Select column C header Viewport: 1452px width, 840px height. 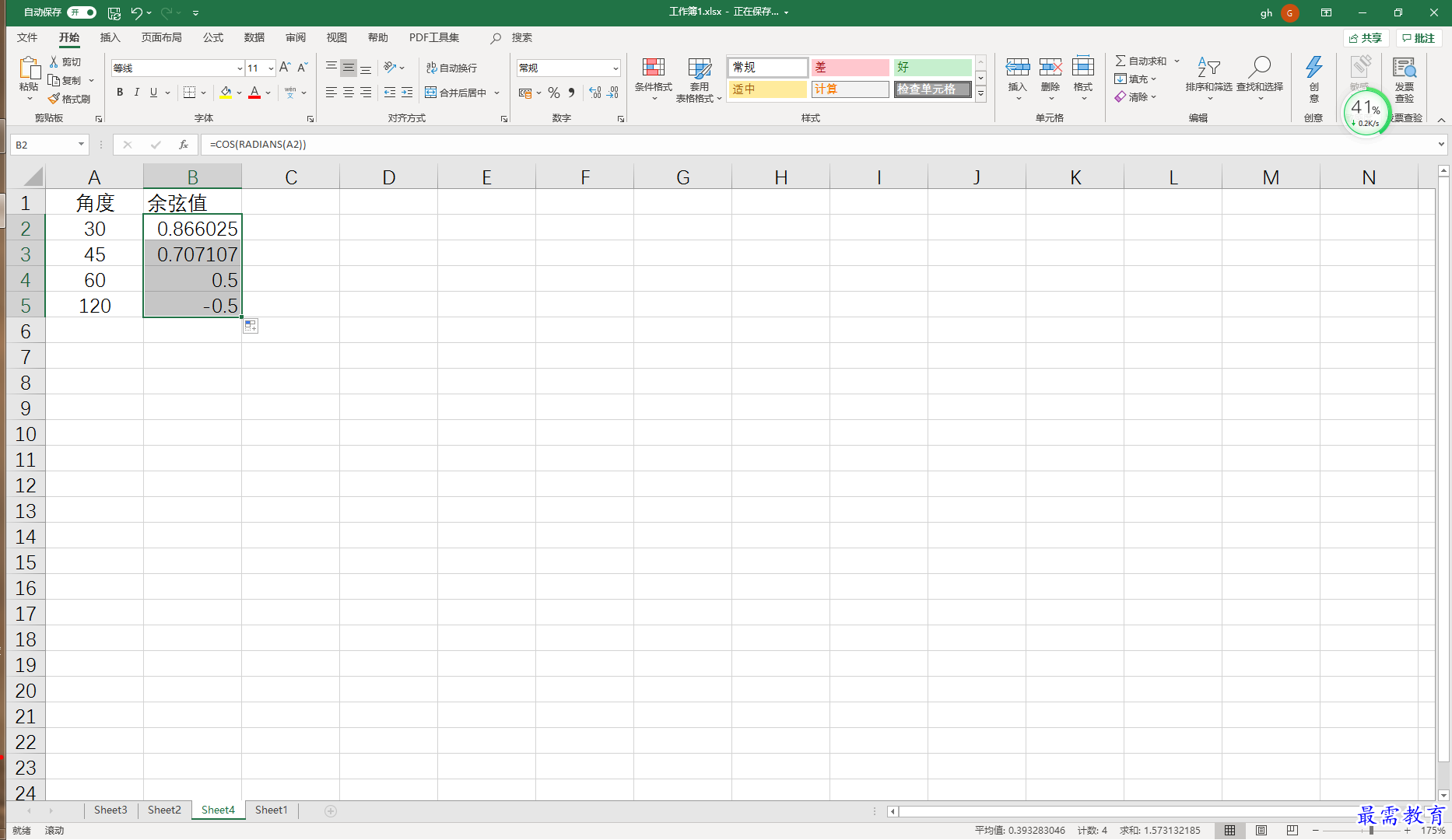[291, 177]
